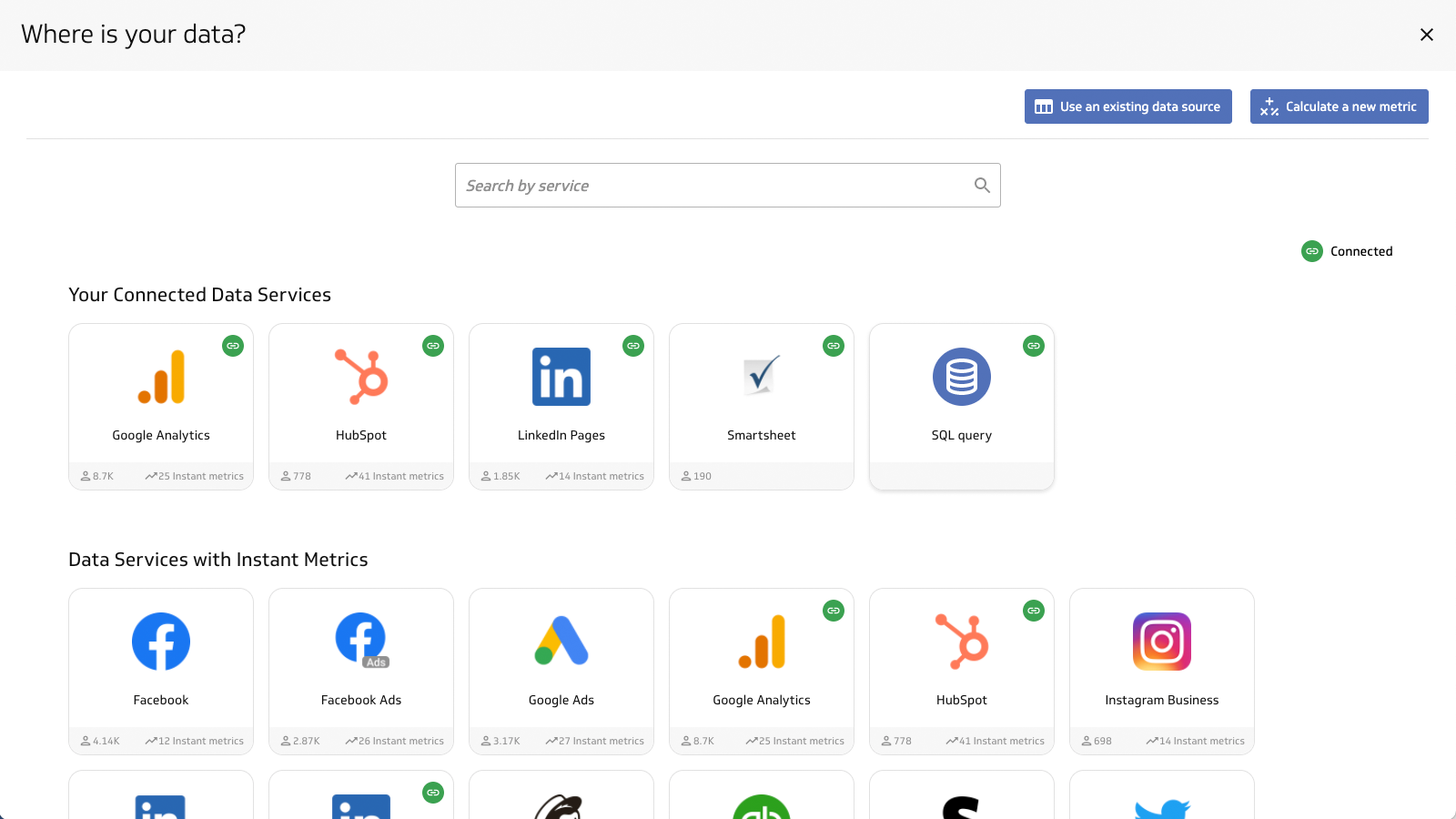This screenshot has height=819, width=1456.
Task: Select the Twitter bird logo card
Action: coord(1162,795)
